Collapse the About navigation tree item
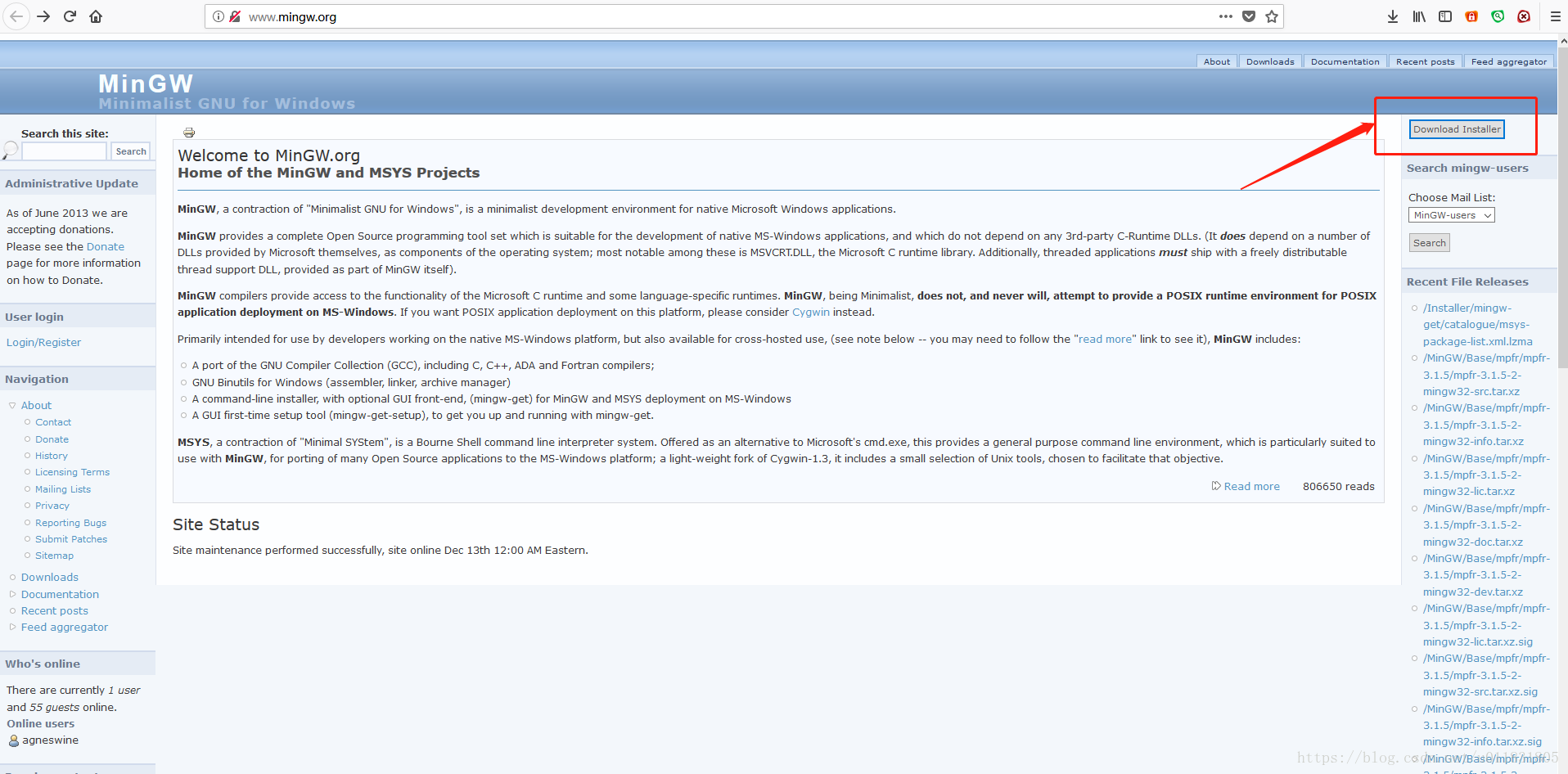The height and width of the screenshot is (774, 1568). [x=12, y=406]
